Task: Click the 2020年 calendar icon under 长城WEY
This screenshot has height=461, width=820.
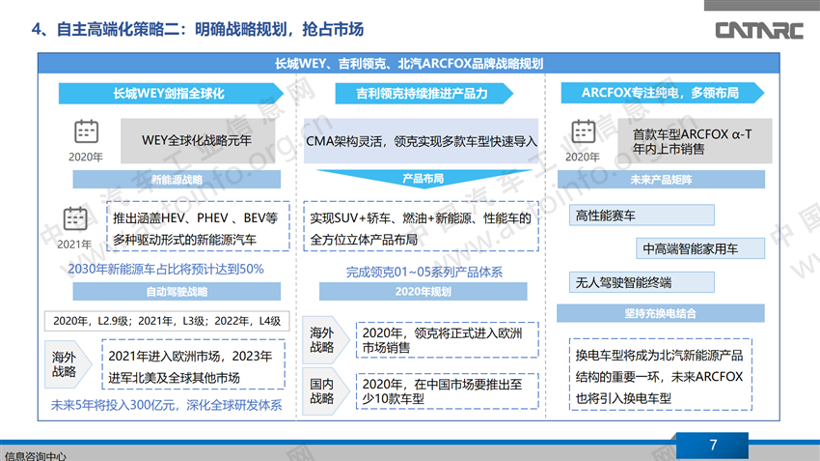Action: coord(86,131)
